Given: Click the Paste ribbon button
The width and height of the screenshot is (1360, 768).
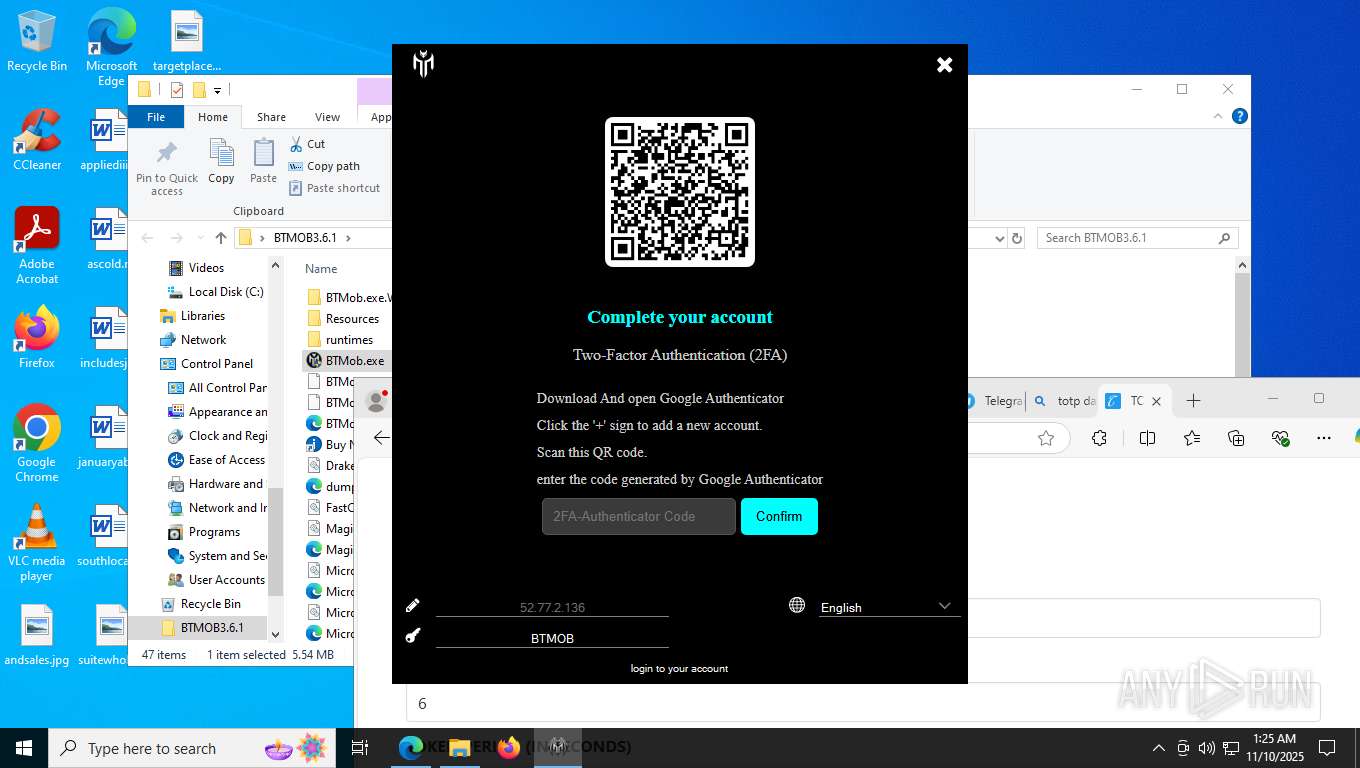Looking at the screenshot, I should tap(263, 162).
